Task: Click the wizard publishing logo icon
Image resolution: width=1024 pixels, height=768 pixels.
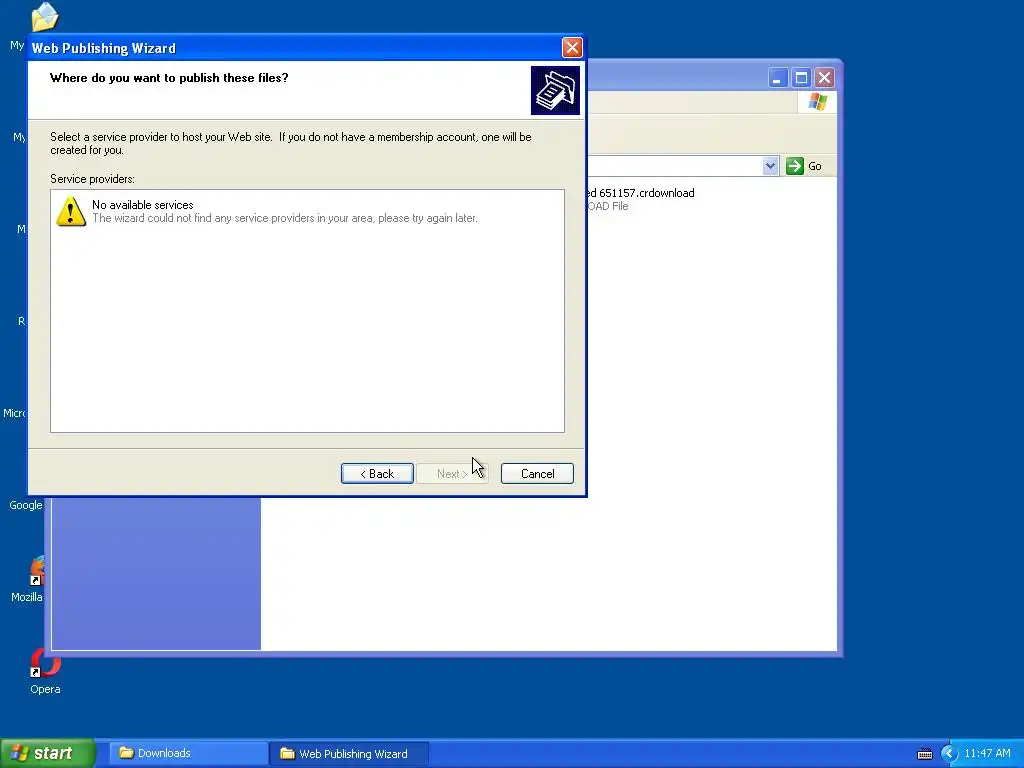Action: pos(555,90)
